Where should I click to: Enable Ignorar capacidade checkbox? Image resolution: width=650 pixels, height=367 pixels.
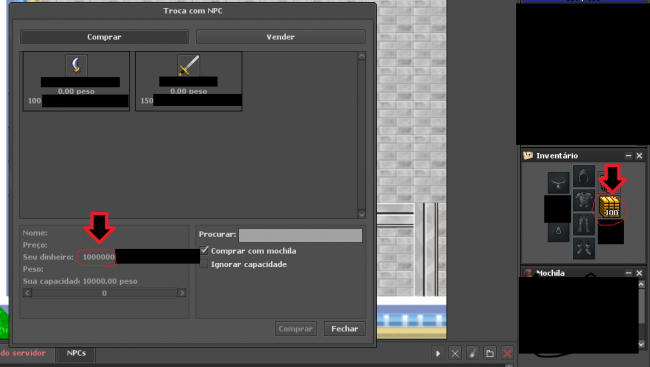204,264
